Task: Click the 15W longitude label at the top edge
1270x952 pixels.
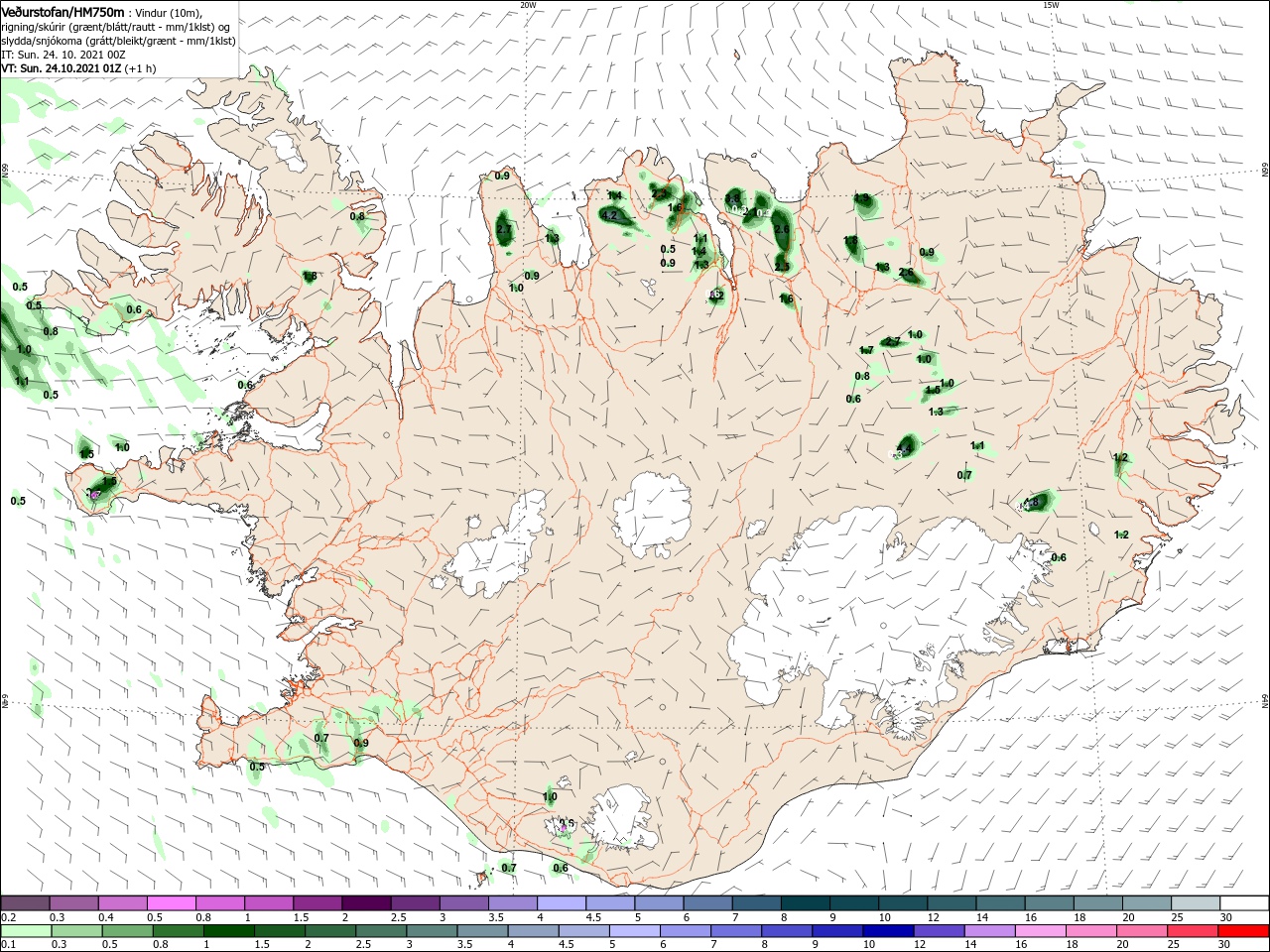Action: point(1051,5)
